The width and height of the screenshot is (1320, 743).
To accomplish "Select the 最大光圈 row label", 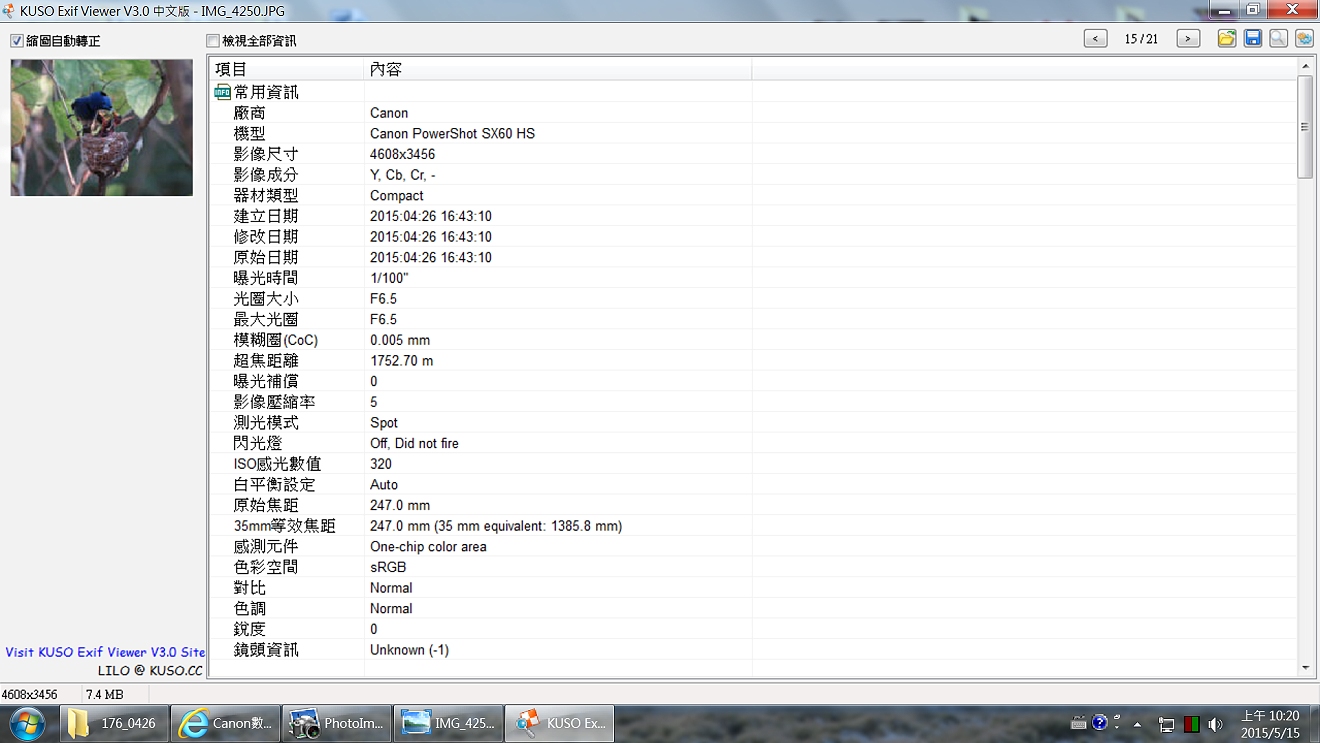I will 266,319.
